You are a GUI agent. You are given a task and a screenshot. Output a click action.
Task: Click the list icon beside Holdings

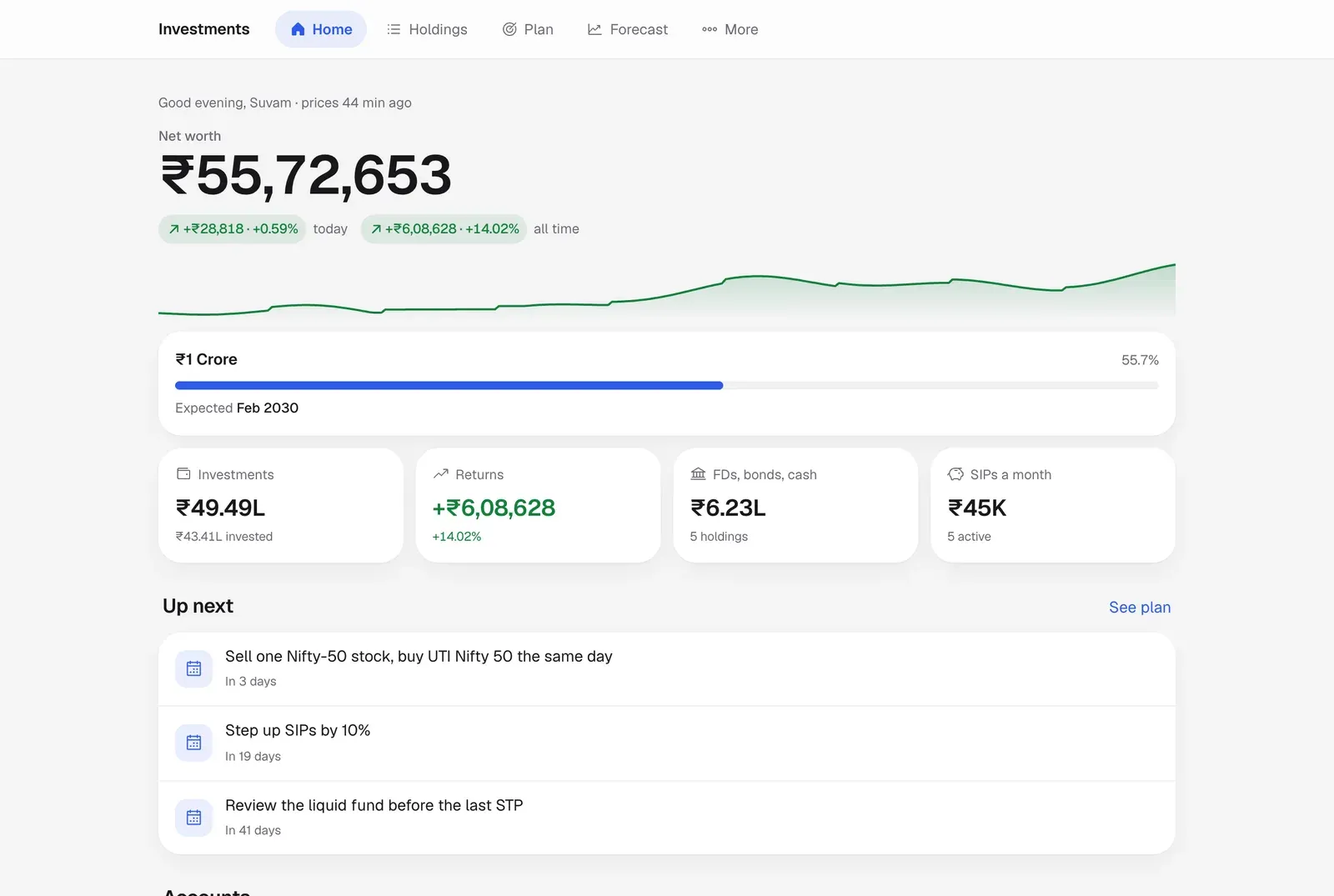[x=394, y=29]
